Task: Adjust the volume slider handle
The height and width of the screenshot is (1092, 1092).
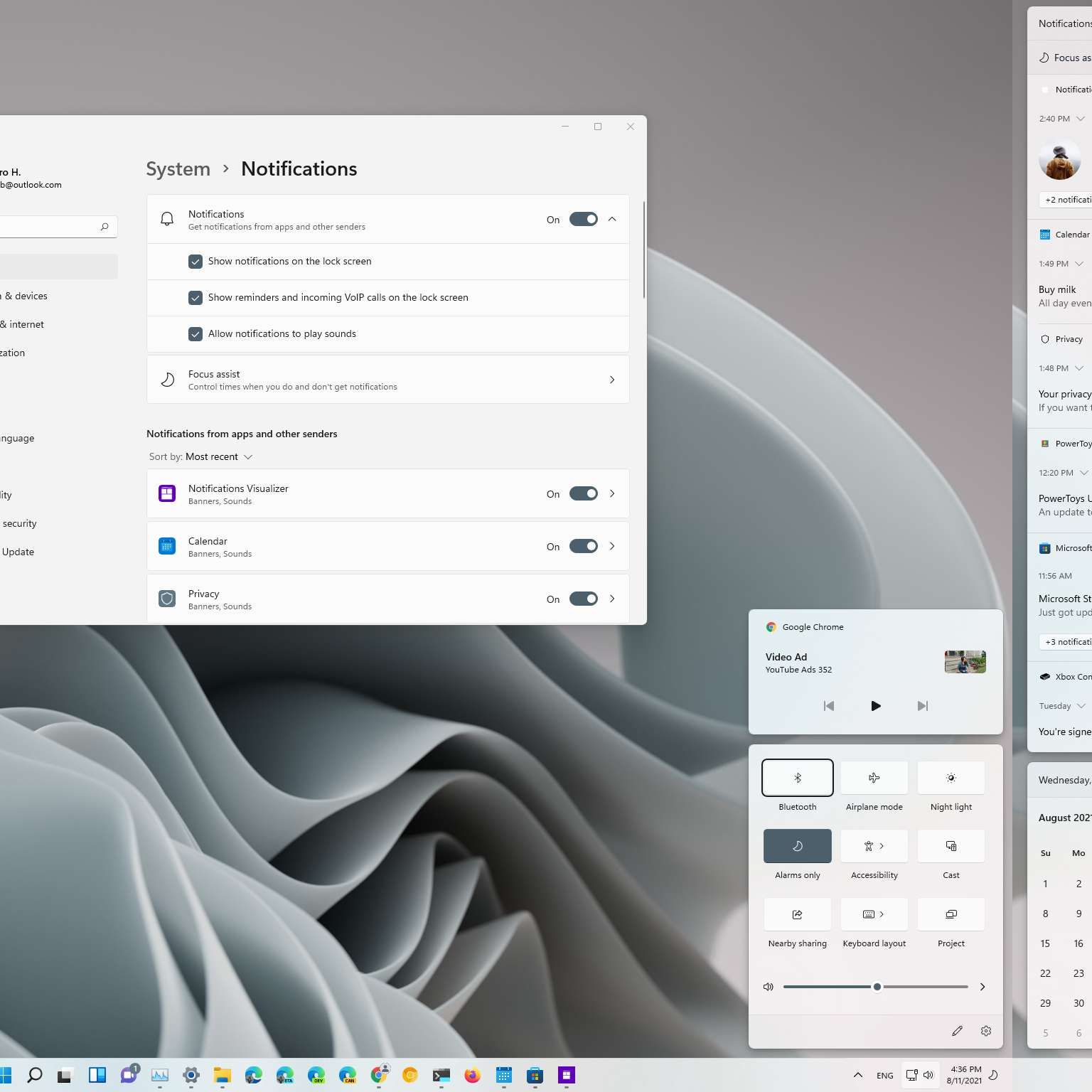Action: (877, 987)
